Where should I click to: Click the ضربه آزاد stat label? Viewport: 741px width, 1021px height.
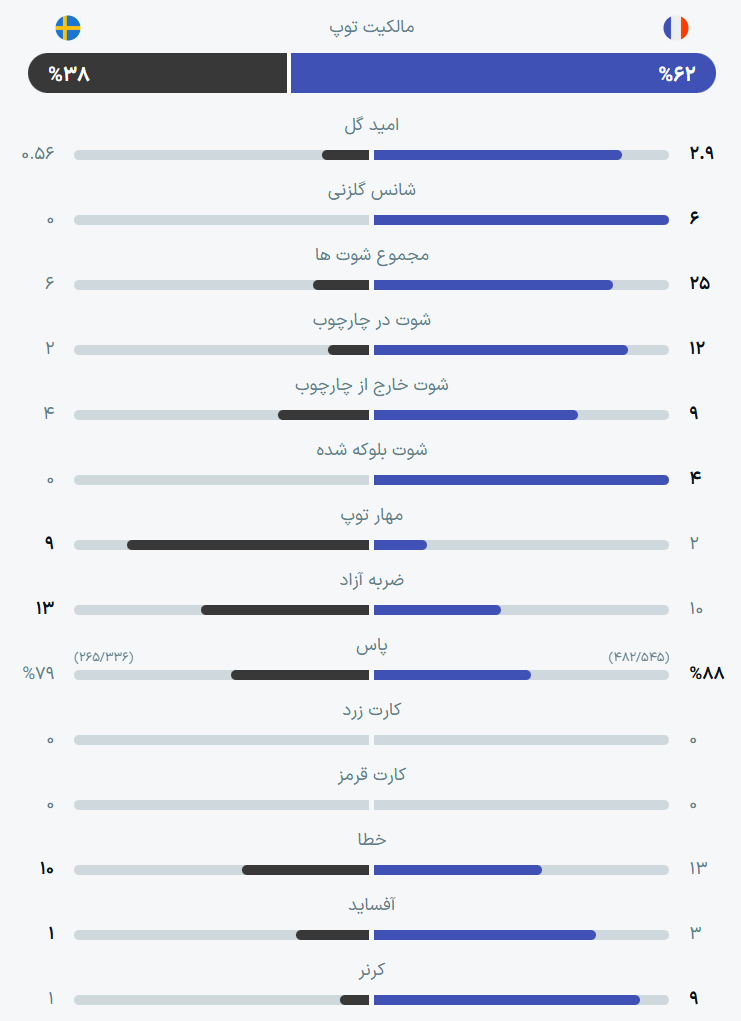click(372, 580)
